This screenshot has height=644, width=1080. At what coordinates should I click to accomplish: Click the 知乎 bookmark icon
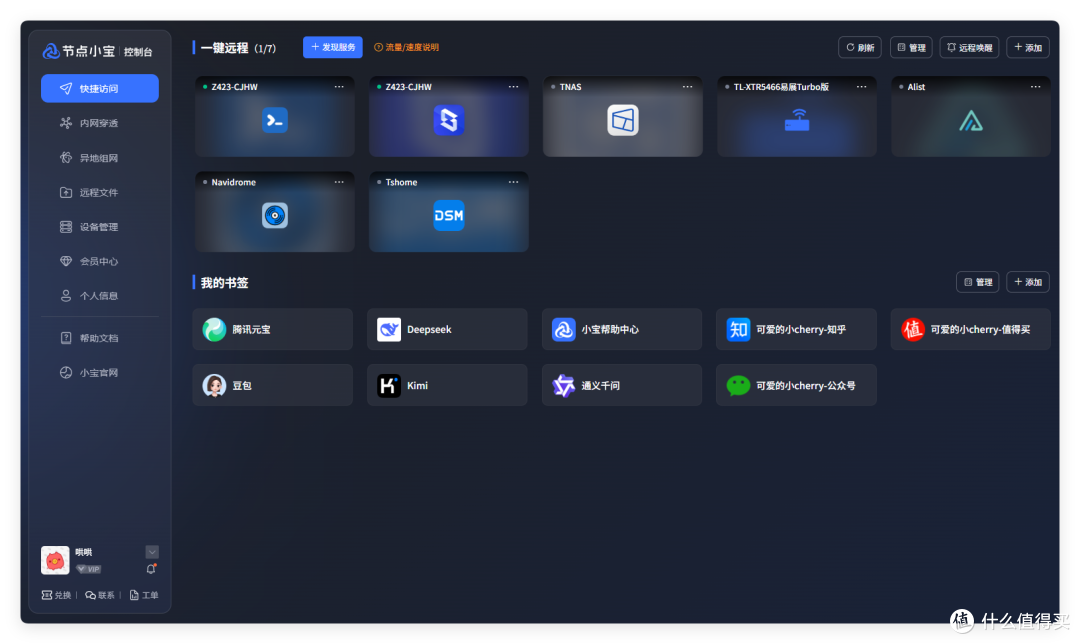(x=738, y=329)
